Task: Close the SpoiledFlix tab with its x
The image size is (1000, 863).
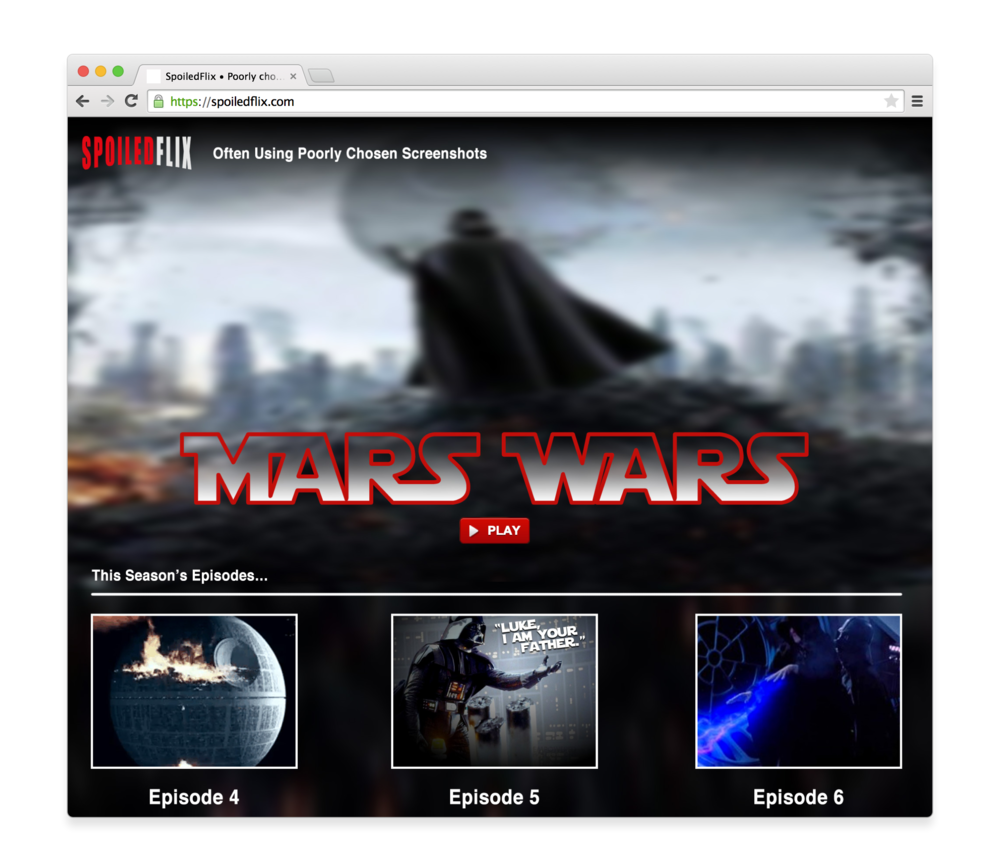Action: tap(293, 76)
